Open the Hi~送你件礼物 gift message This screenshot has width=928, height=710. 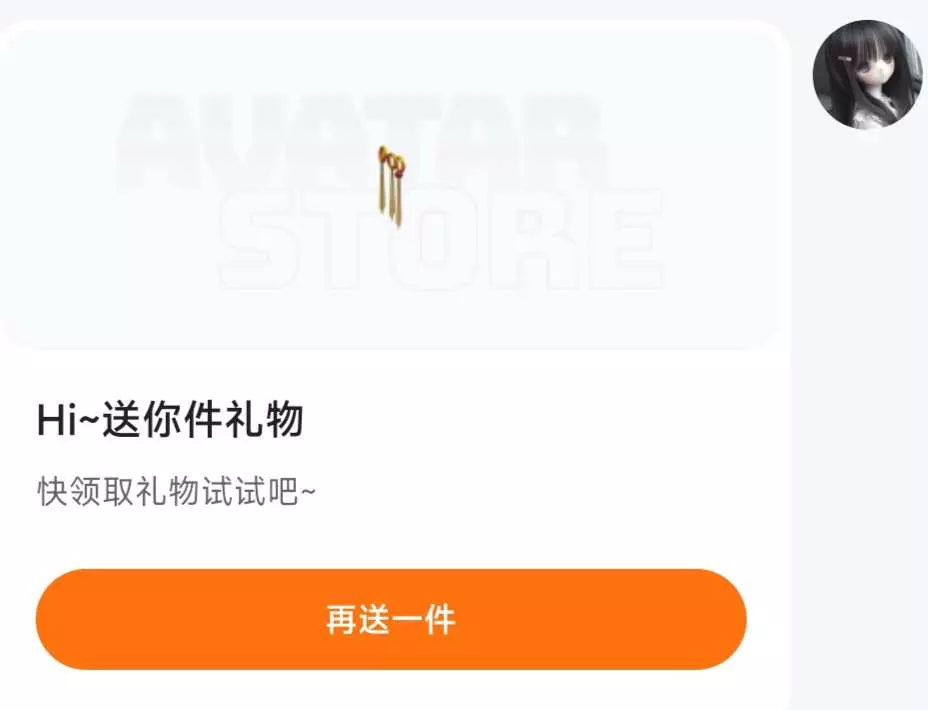[170, 419]
